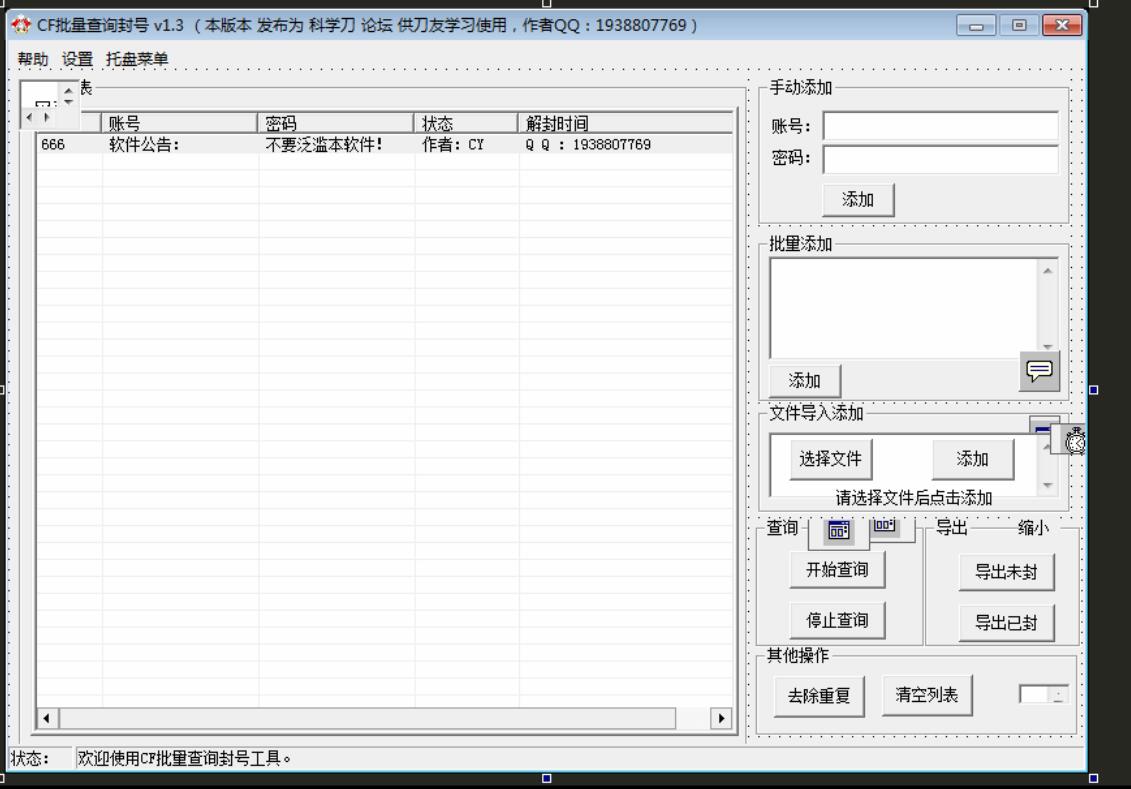
Task: Minimize the CF批量查询封号 window
Action: [x=976, y=26]
